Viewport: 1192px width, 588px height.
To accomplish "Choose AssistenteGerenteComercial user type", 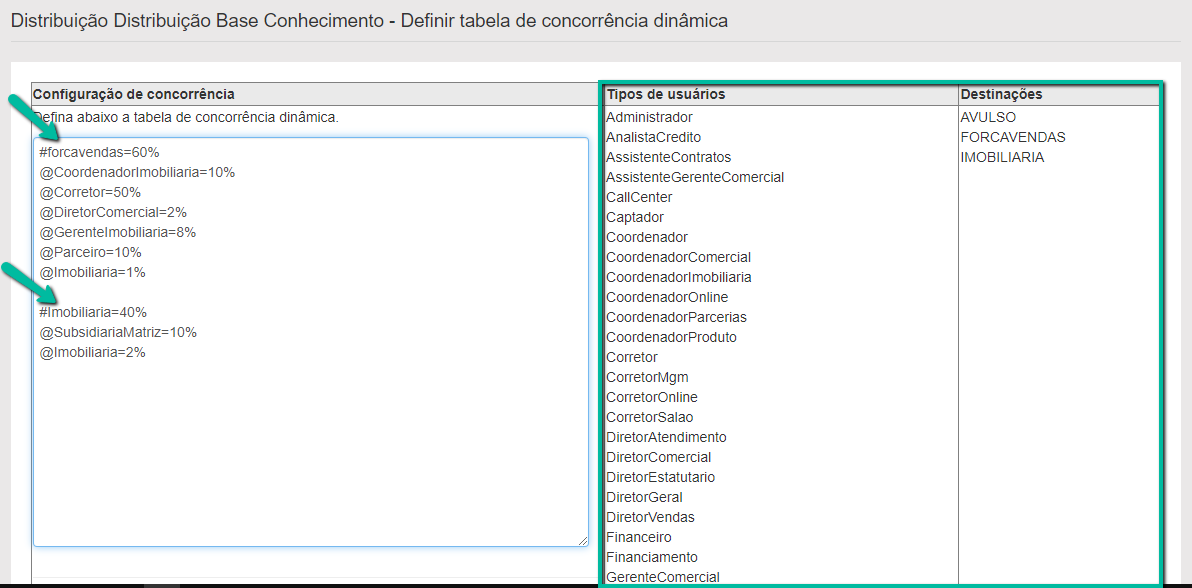I will (x=695, y=177).
